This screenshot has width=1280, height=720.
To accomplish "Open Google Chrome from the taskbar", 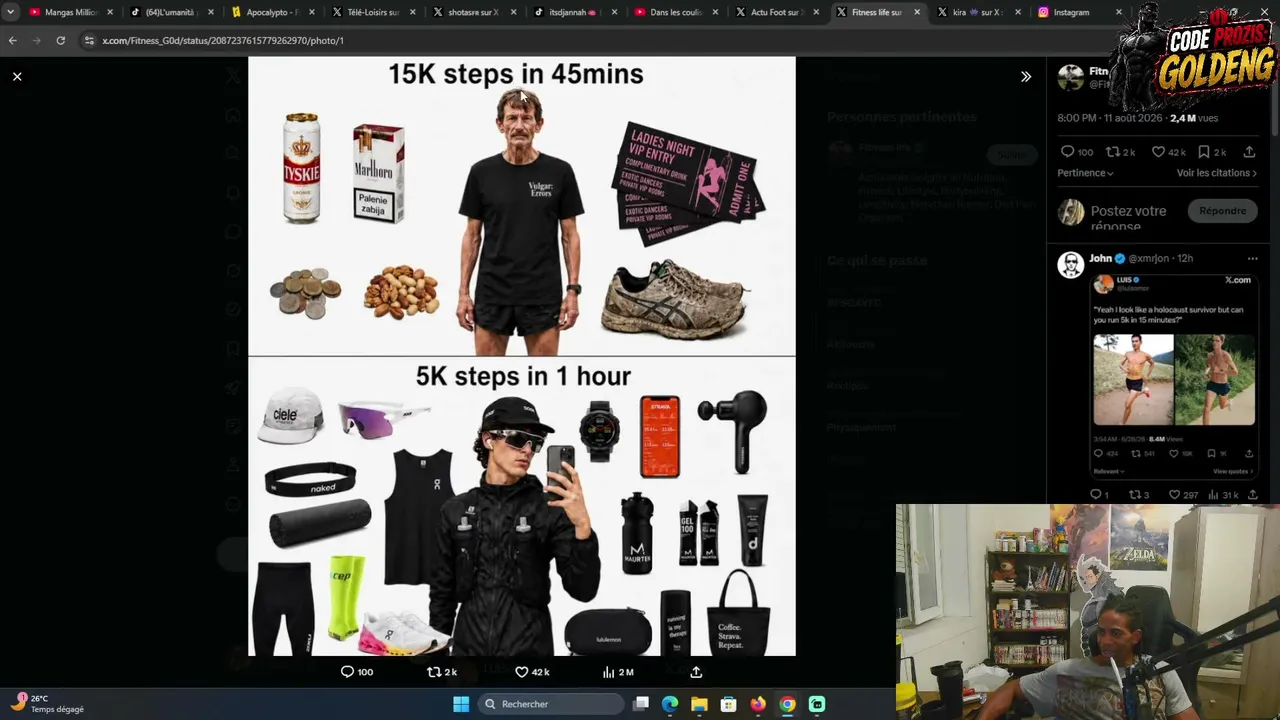I will pyautogui.click(x=787, y=704).
